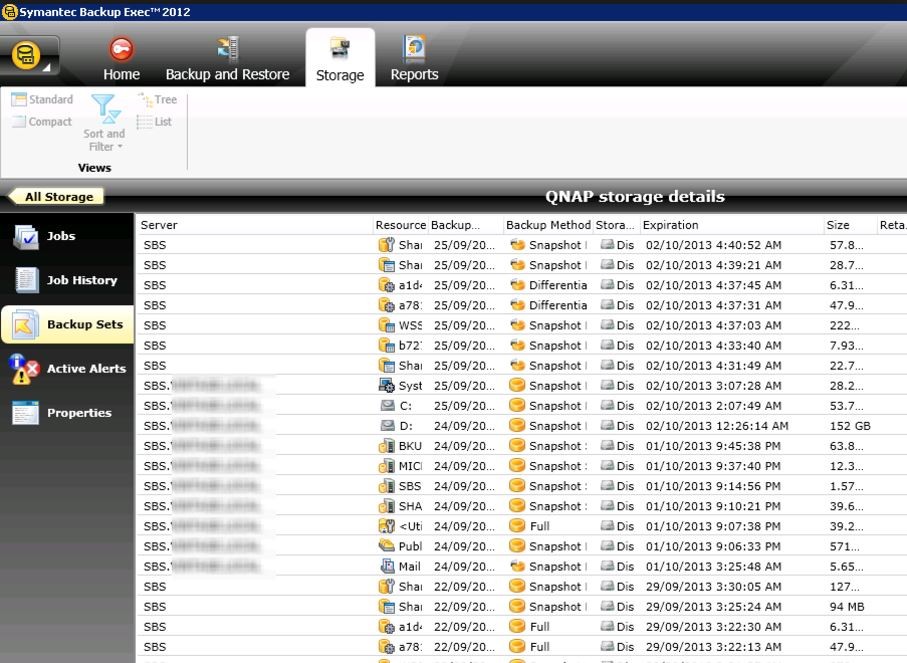Click the disk storage icon in the 94 MB row
Image resolution: width=907 pixels, height=663 pixels.
point(607,606)
